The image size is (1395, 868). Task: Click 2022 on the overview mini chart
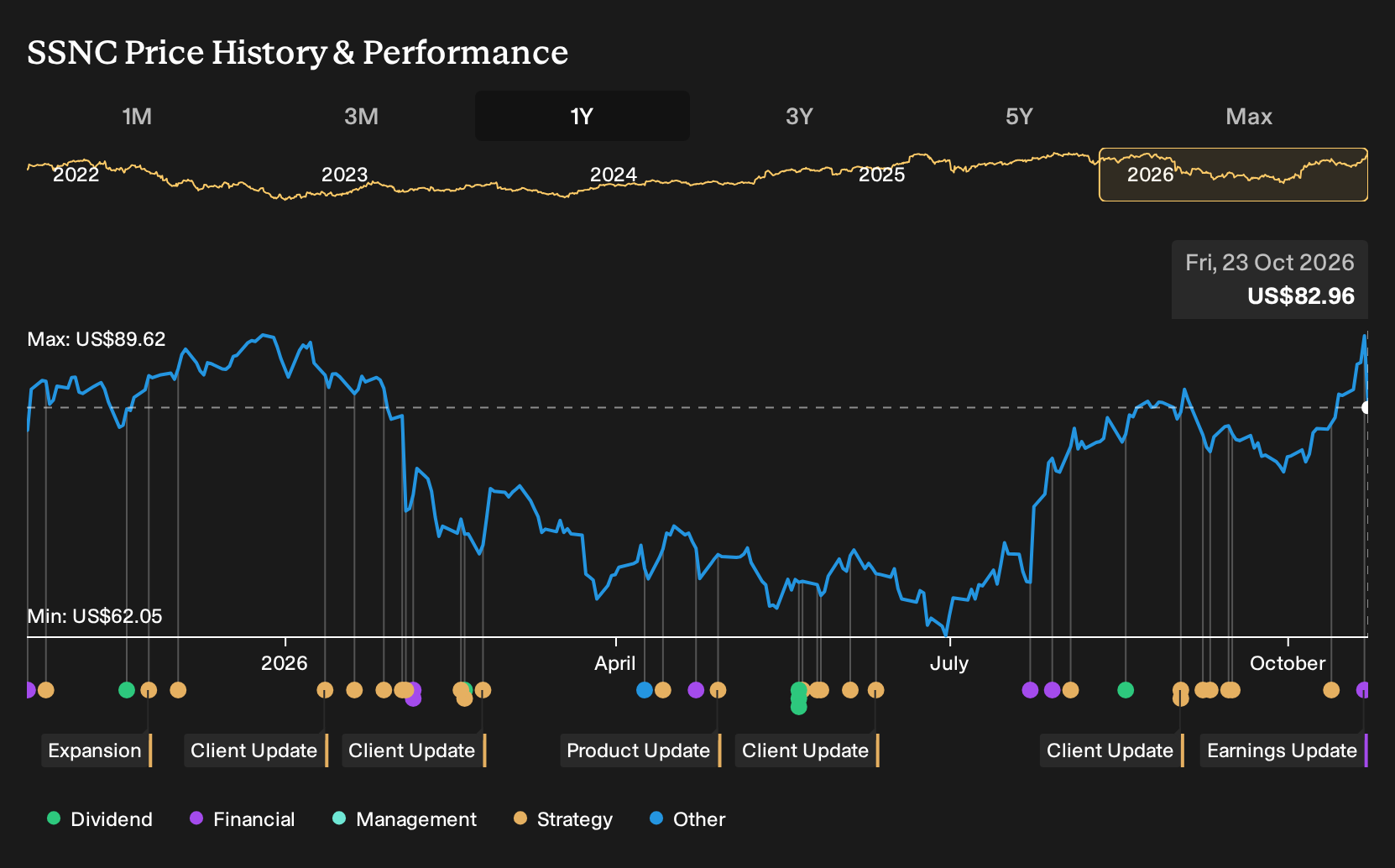pos(76,175)
